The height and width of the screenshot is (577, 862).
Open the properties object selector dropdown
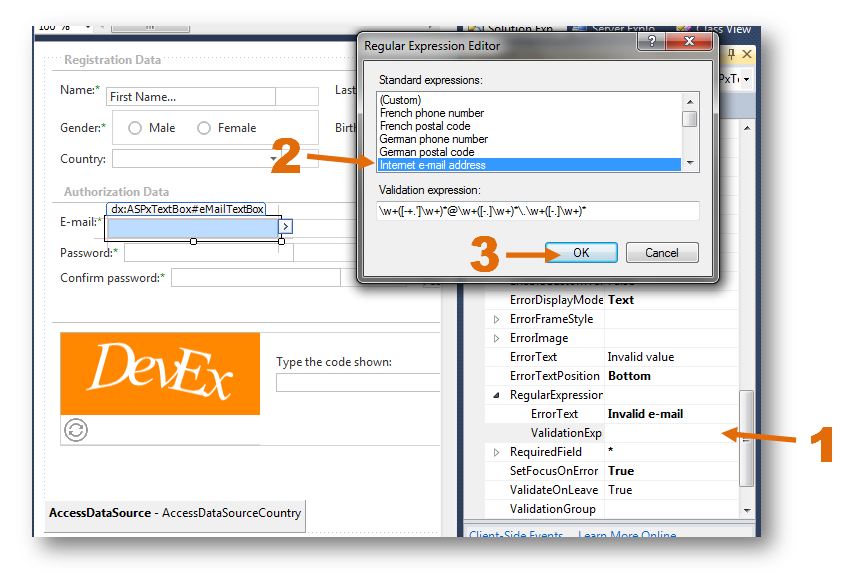(747, 80)
